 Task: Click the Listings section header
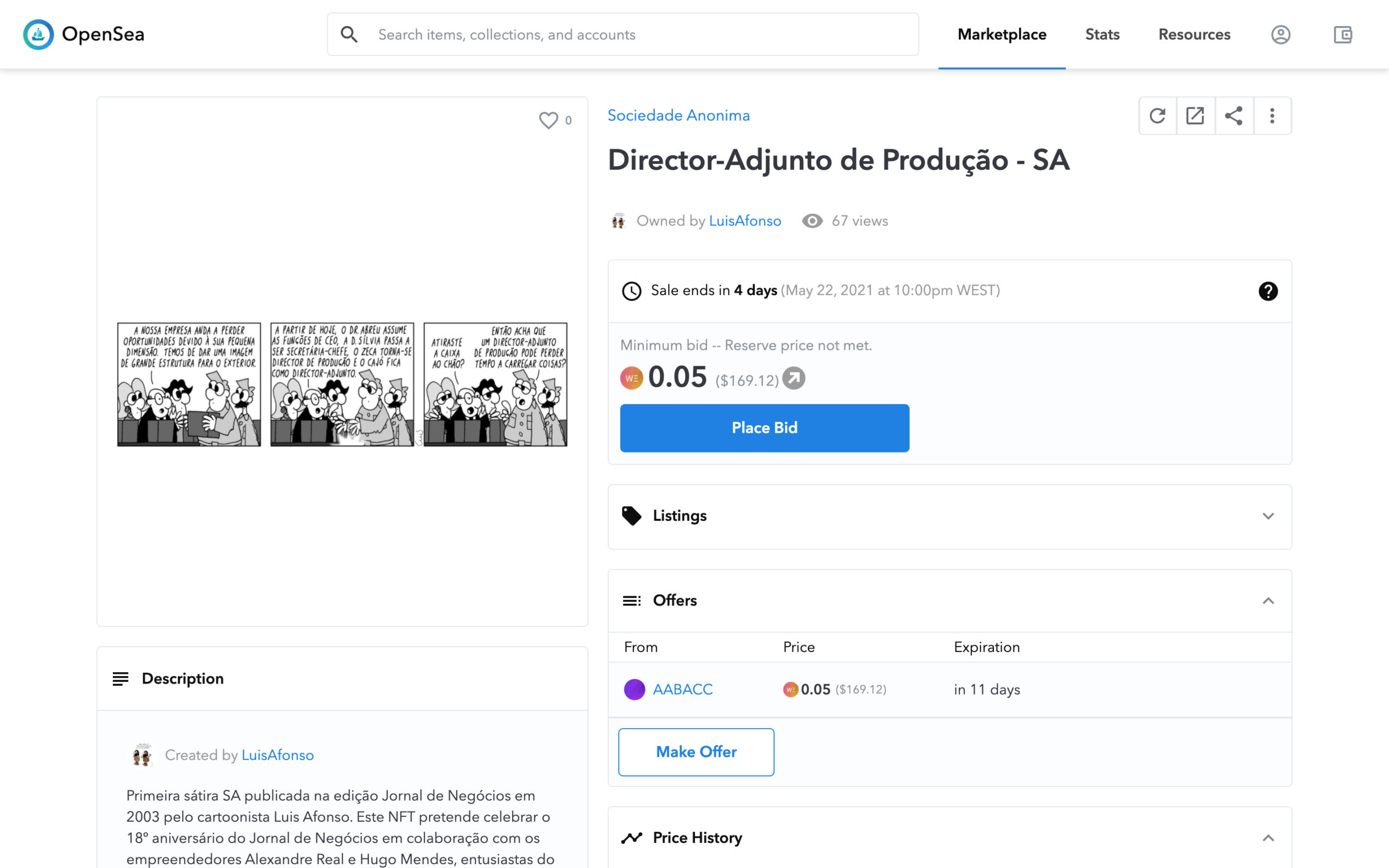[x=950, y=515]
